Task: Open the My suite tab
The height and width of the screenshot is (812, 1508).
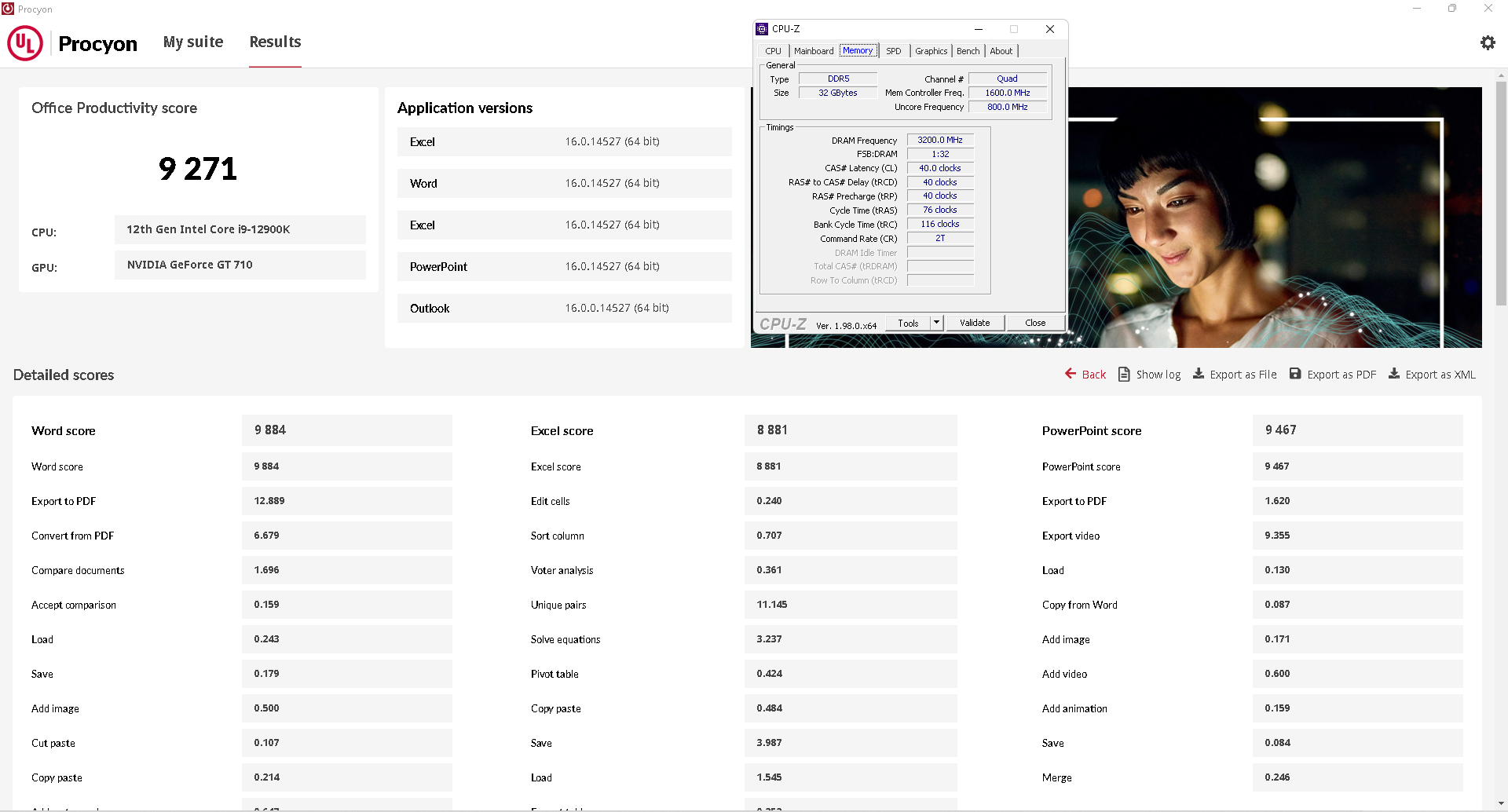Action: [193, 42]
